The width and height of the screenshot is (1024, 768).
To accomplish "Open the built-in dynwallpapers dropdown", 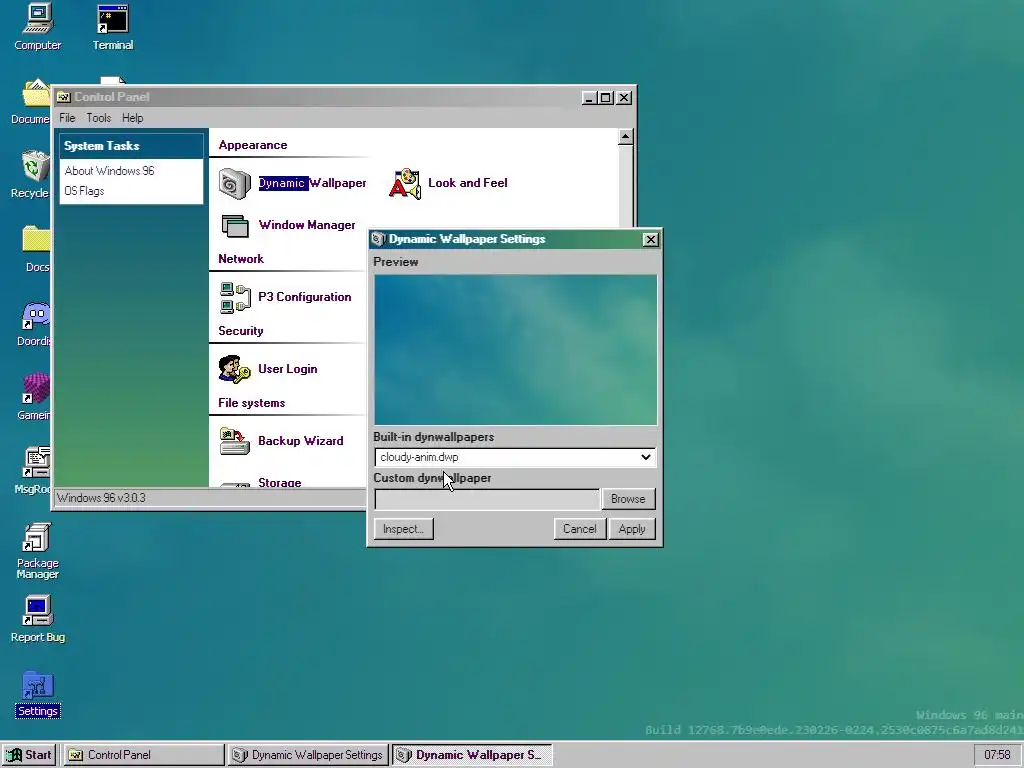I will click(x=515, y=457).
